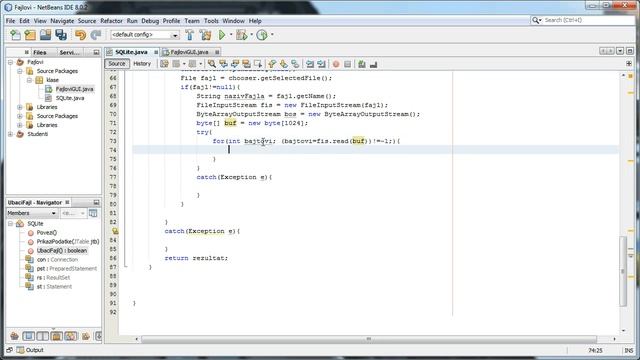Expand the Studenti project node

click(11, 134)
